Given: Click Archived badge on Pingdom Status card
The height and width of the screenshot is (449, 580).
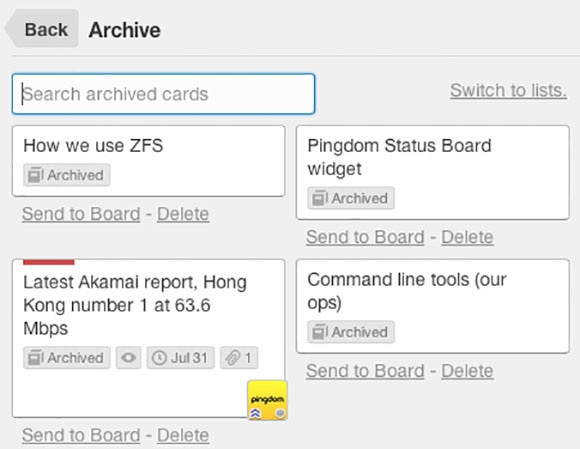Looking at the screenshot, I should (351, 198).
